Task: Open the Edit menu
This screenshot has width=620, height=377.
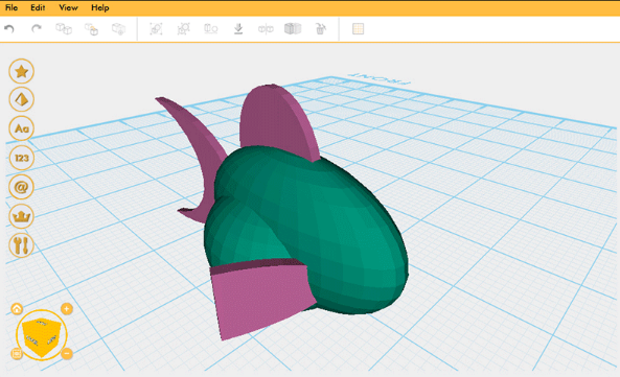Action: click(38, 8)
